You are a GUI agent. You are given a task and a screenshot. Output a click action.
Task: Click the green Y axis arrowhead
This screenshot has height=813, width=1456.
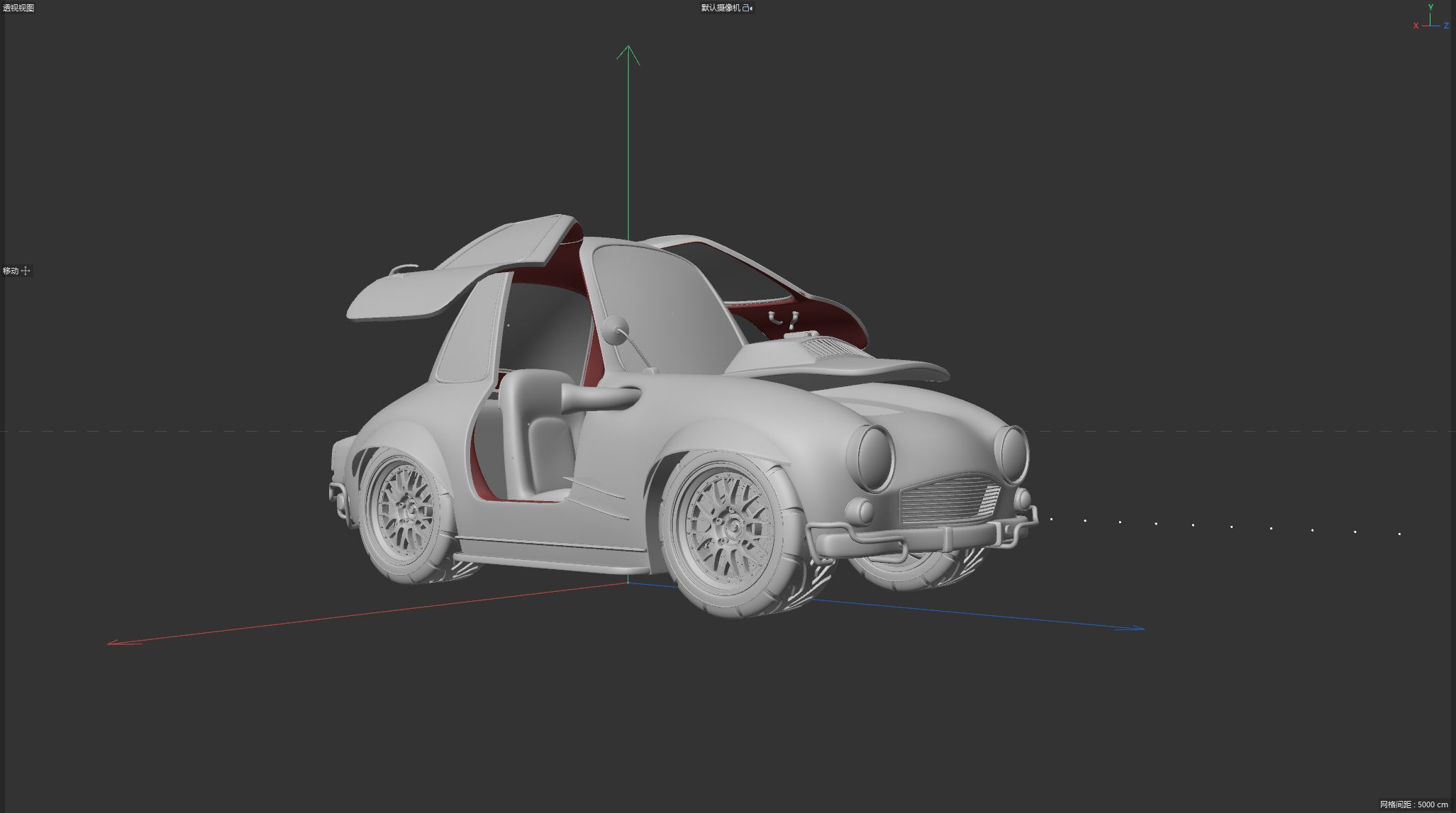pyautogui.click(x=628, y=55)
